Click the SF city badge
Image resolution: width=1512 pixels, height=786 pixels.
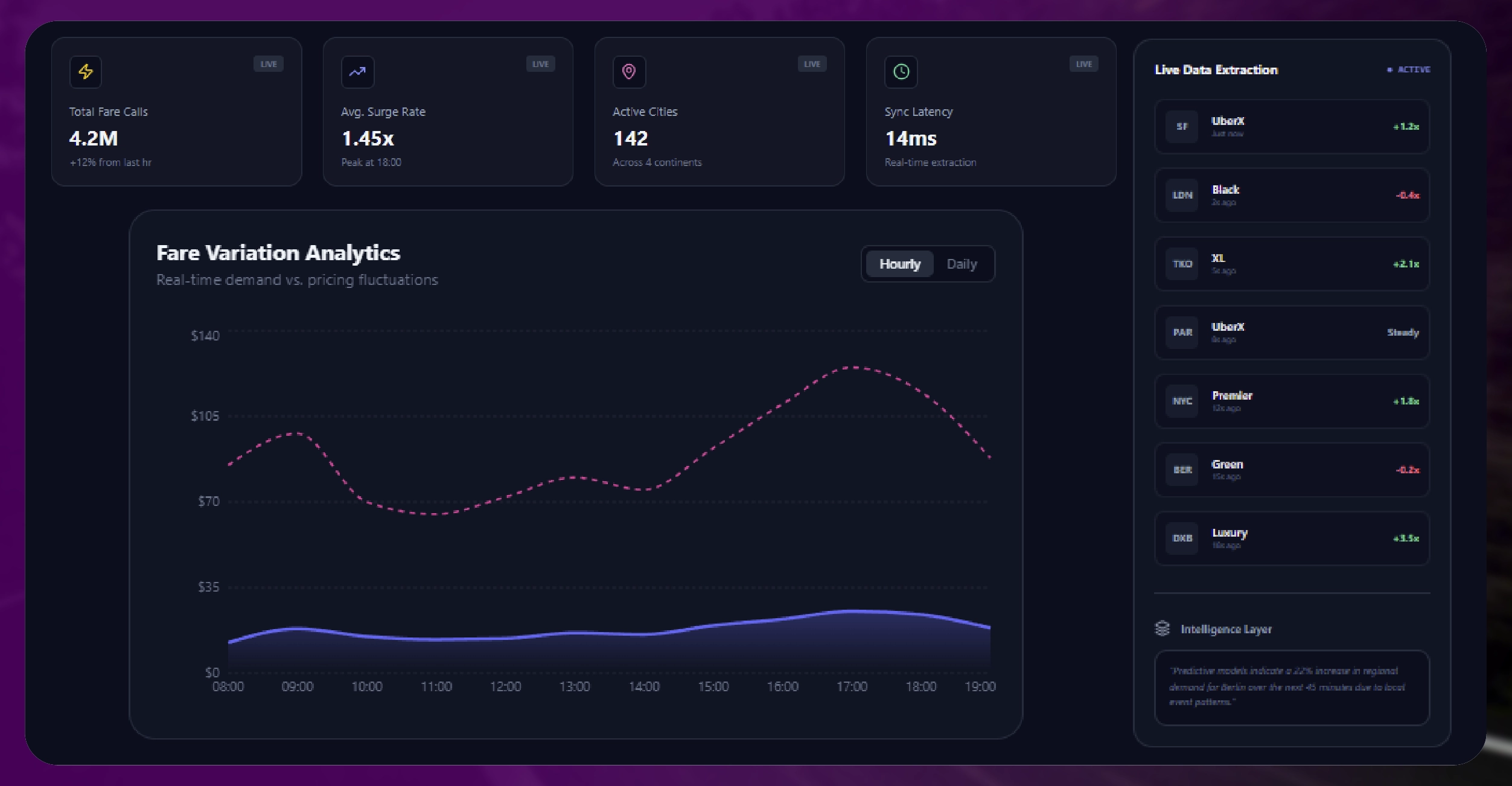coord(1182,127)
